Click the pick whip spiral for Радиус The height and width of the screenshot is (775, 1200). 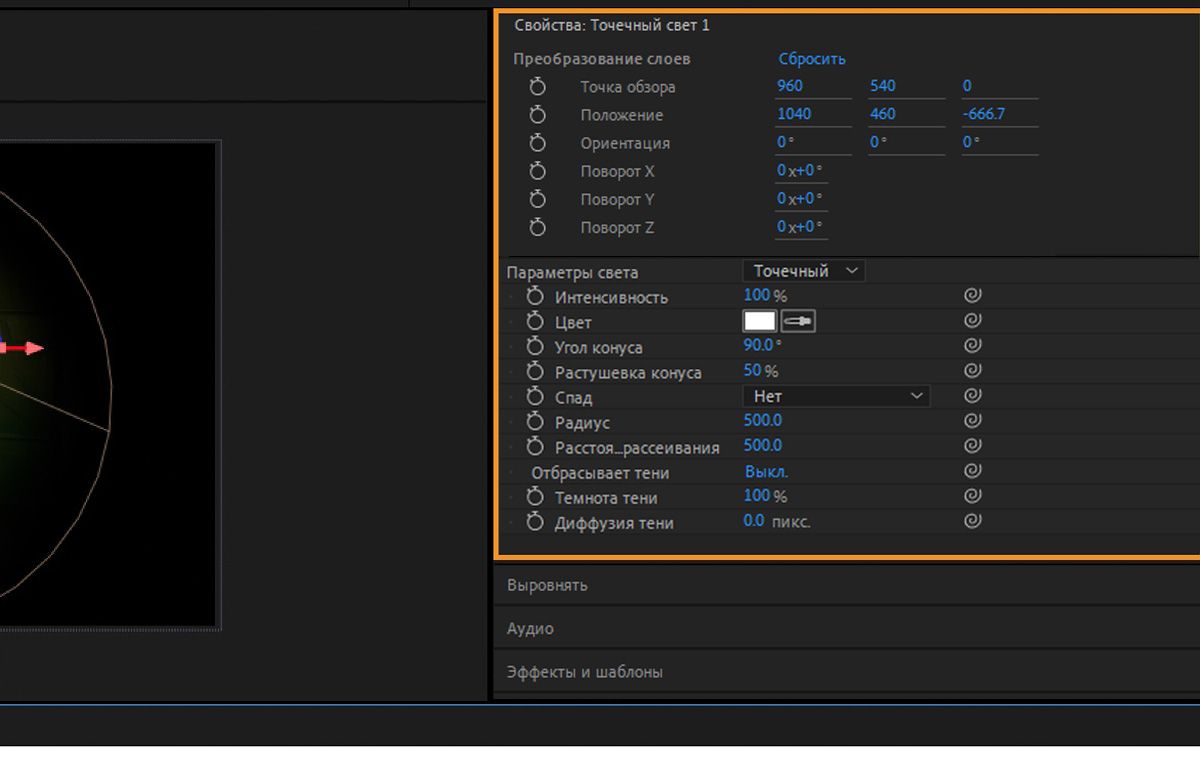click(972, 421)
